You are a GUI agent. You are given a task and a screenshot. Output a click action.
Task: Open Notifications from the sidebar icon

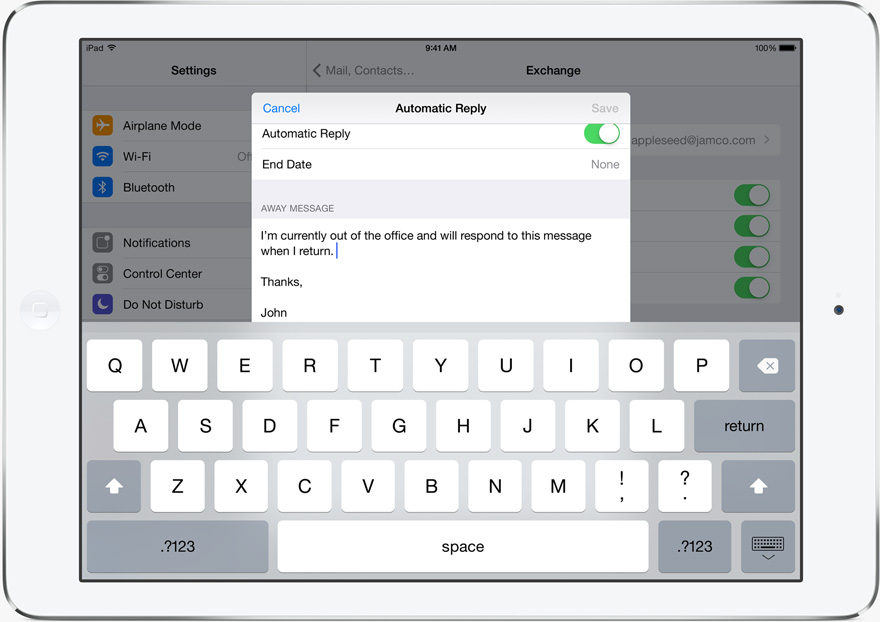click(x=103, y=243)
